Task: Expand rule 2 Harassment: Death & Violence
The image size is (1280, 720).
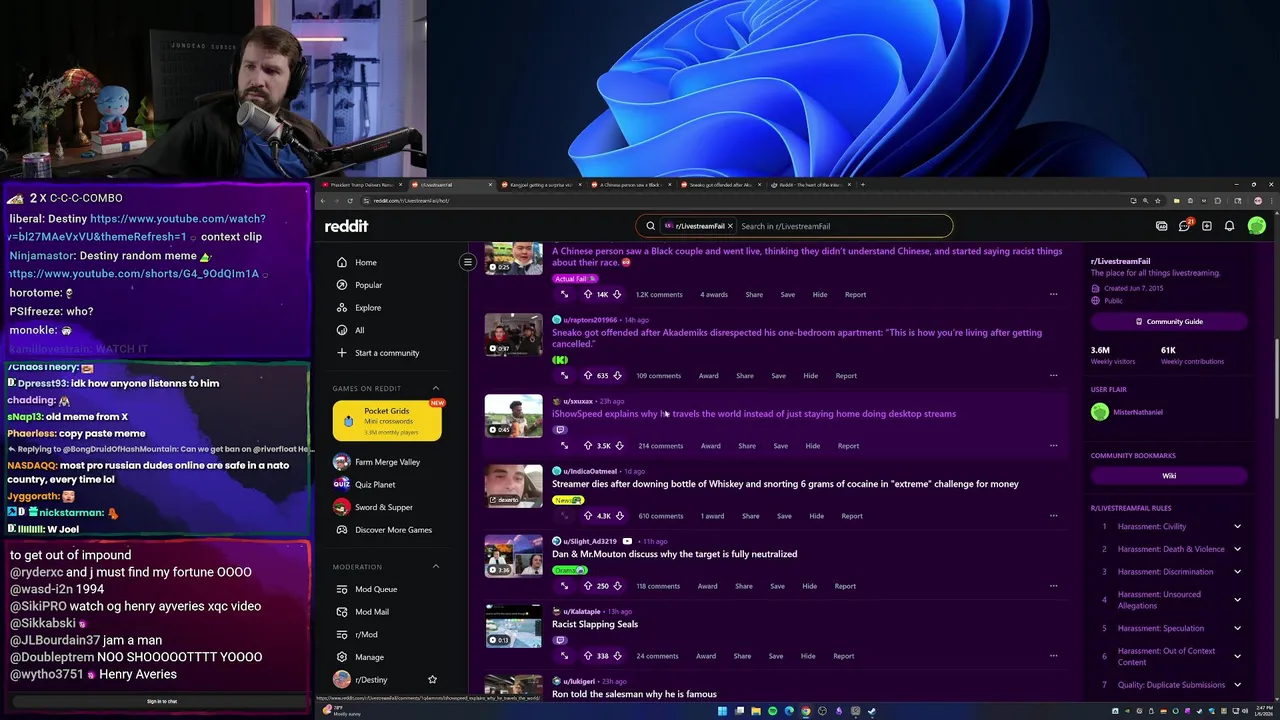Action: tap(1237, 549)
